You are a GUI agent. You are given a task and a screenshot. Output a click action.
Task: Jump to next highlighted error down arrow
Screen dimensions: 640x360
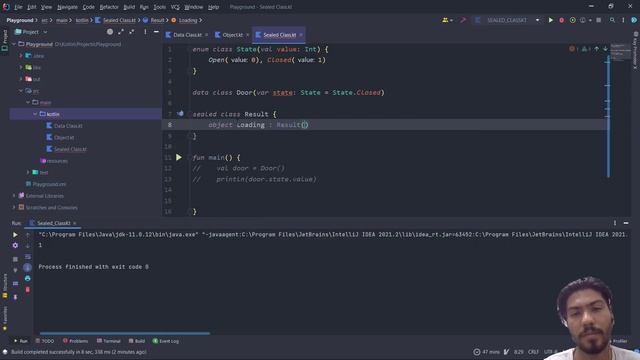tap(605, 49)
